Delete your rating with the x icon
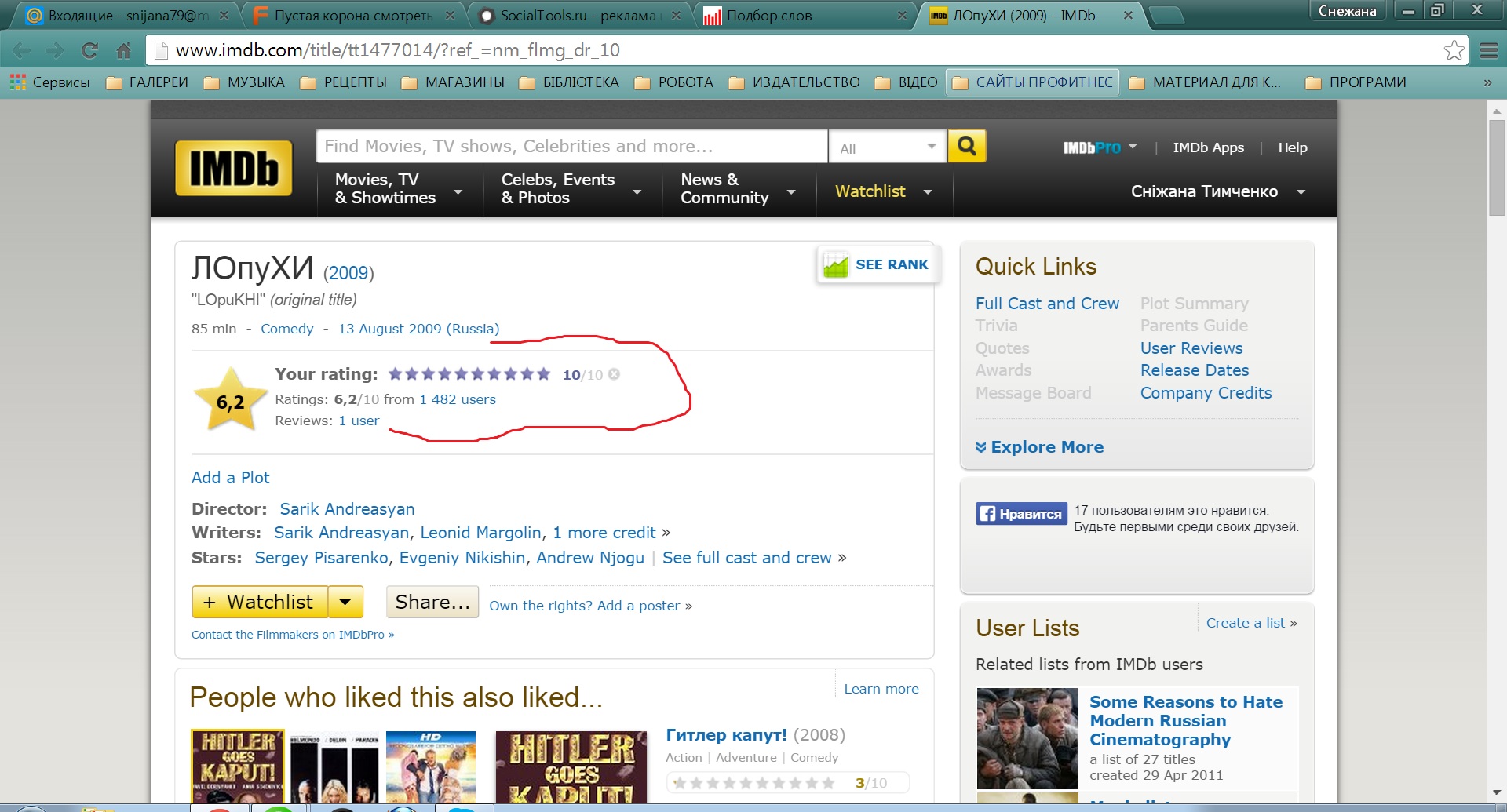Screen dimensions: 1507x812 (615, 374)
